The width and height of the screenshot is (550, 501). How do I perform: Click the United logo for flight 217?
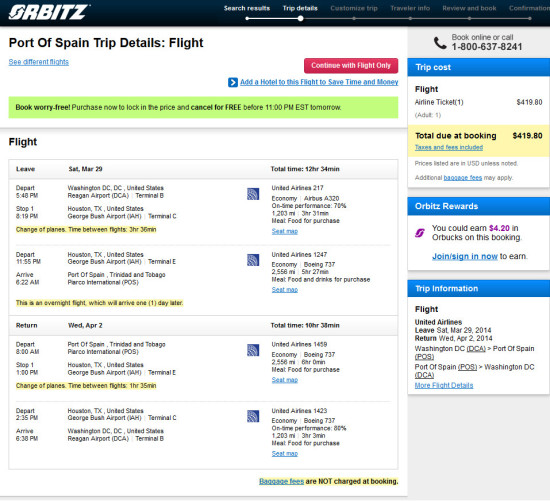point(253,194)
